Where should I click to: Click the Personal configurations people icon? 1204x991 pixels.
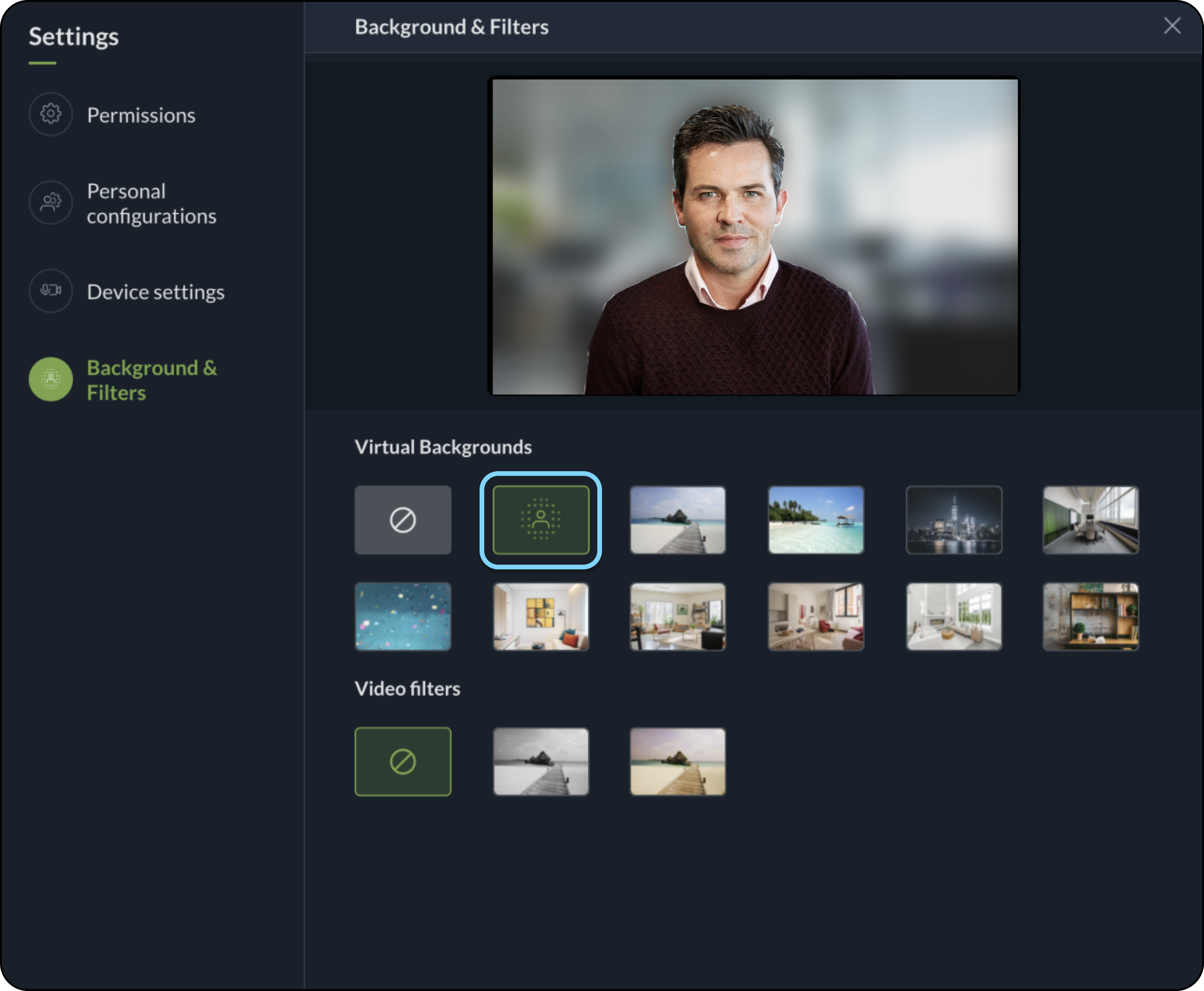[x=51, y=203]
